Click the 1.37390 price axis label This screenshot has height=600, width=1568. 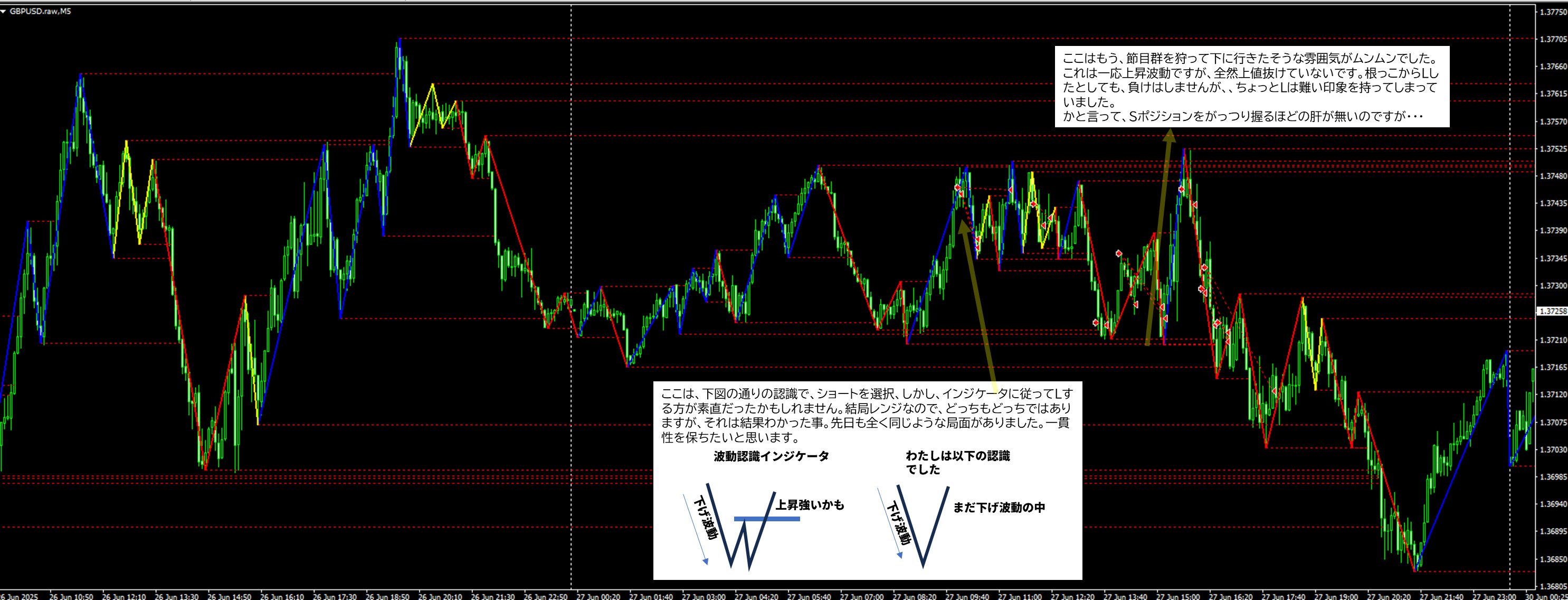(x=1553, y=231)
